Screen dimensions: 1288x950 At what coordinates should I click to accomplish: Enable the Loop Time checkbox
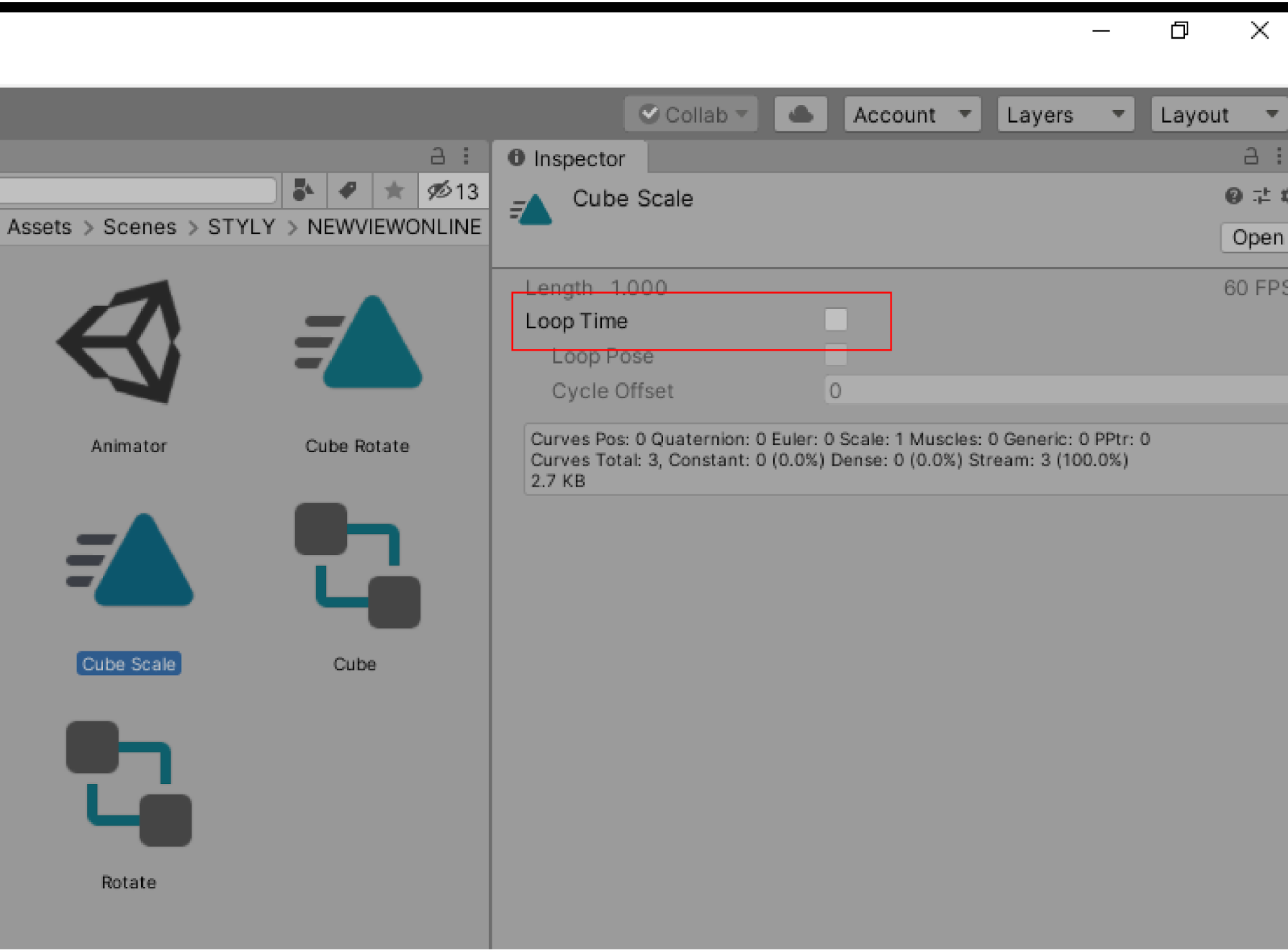[836, 320]
